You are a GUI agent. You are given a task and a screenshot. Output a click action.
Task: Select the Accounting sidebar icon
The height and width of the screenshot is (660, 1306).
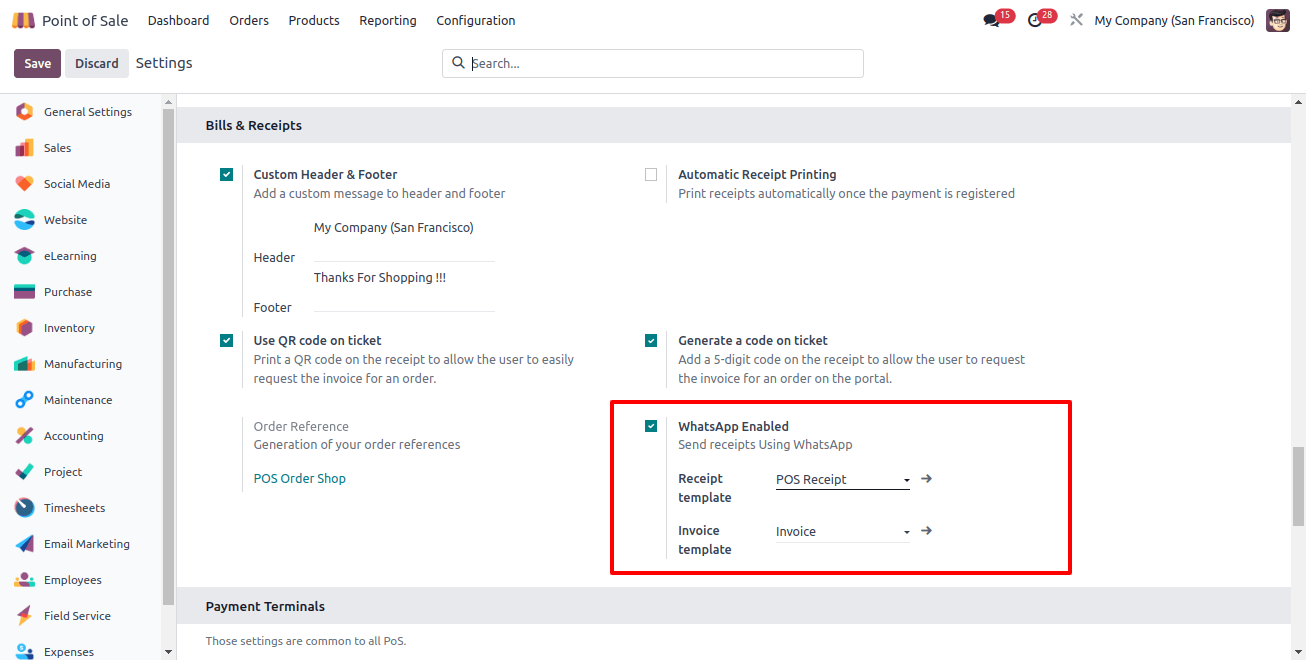(x=25, y=436)
